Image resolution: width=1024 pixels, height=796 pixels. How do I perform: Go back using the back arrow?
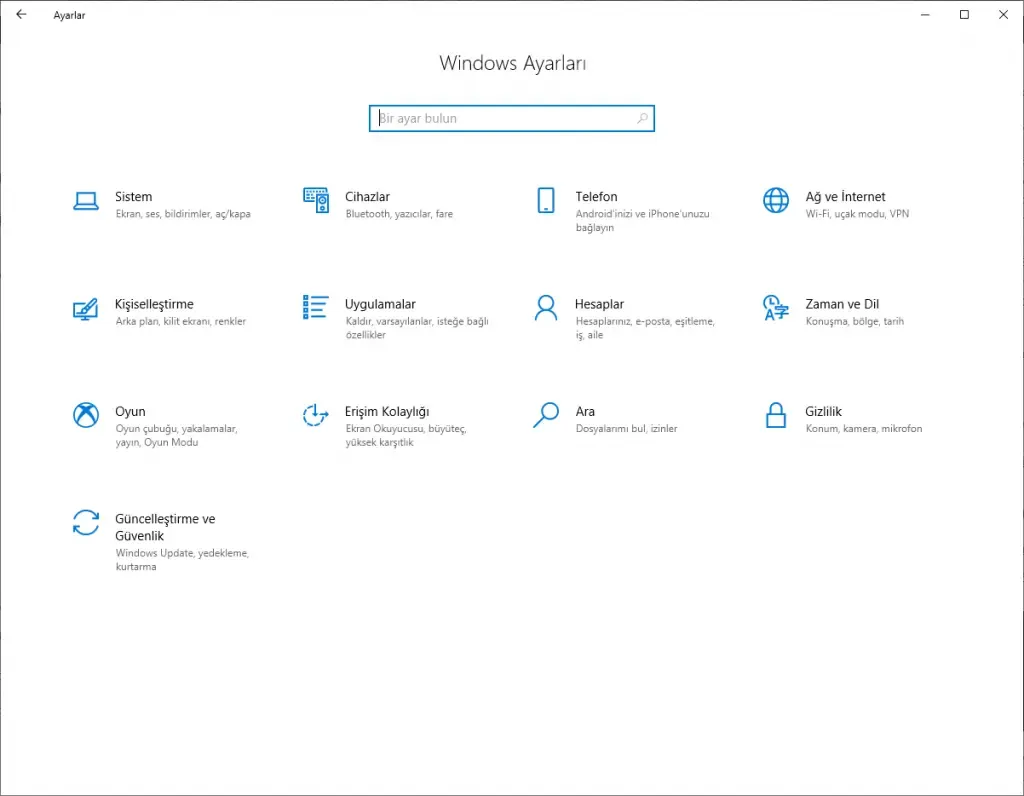(21, 15)
